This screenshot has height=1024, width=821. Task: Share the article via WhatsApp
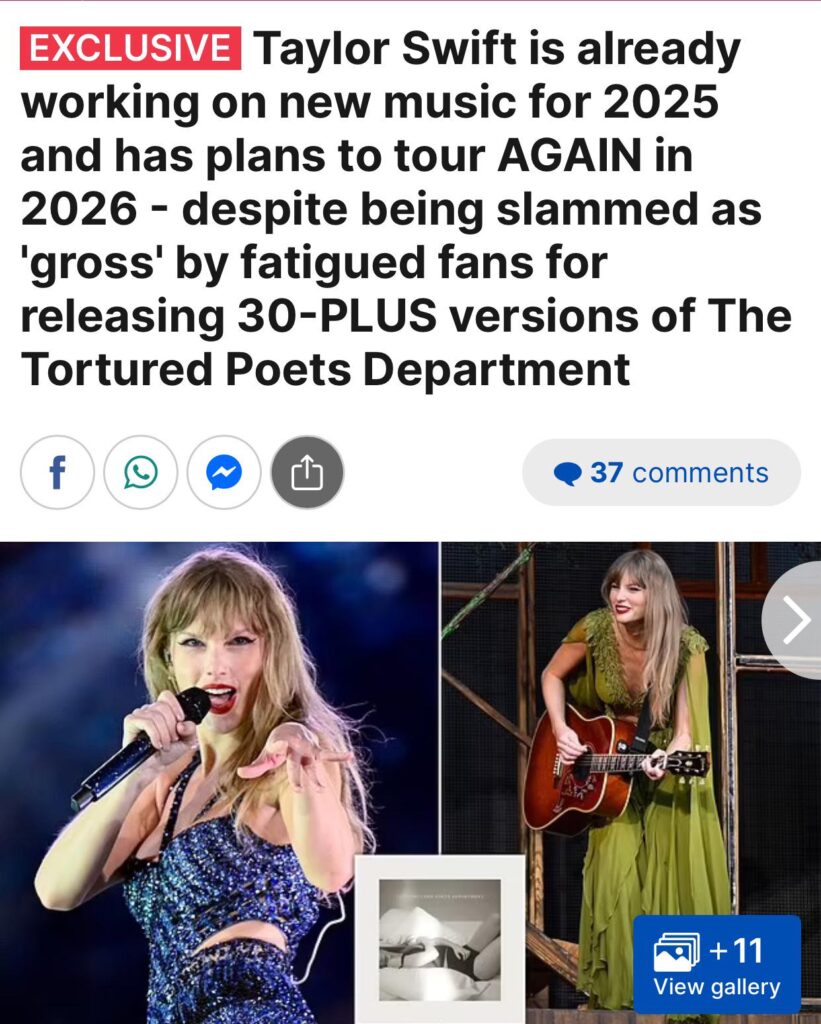tap(140, 472)
